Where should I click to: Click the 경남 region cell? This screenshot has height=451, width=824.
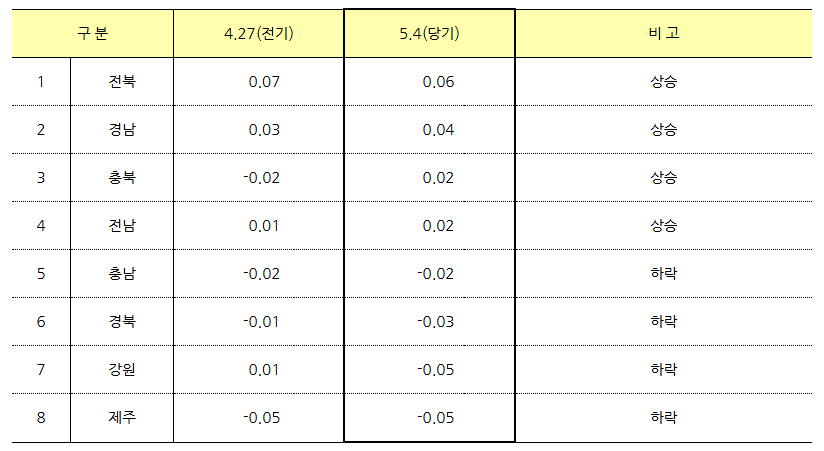(122, 129)
